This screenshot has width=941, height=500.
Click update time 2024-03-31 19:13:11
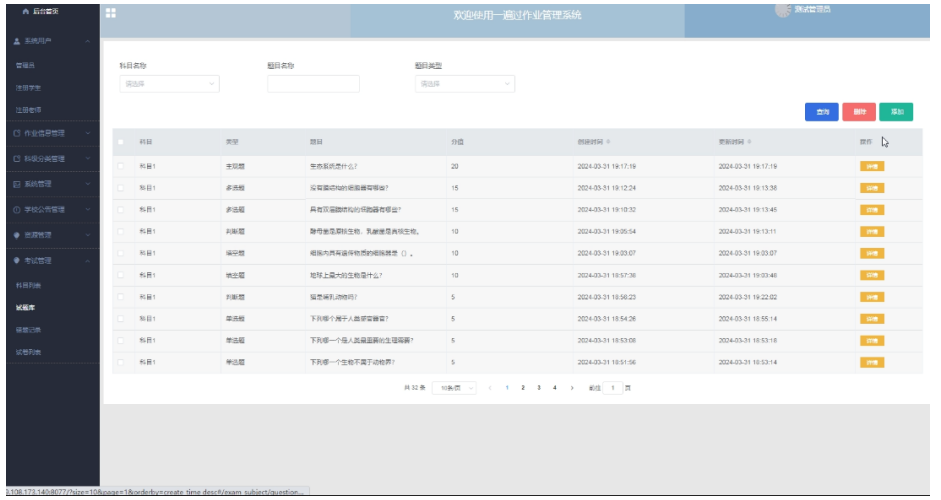click(748, 232)
